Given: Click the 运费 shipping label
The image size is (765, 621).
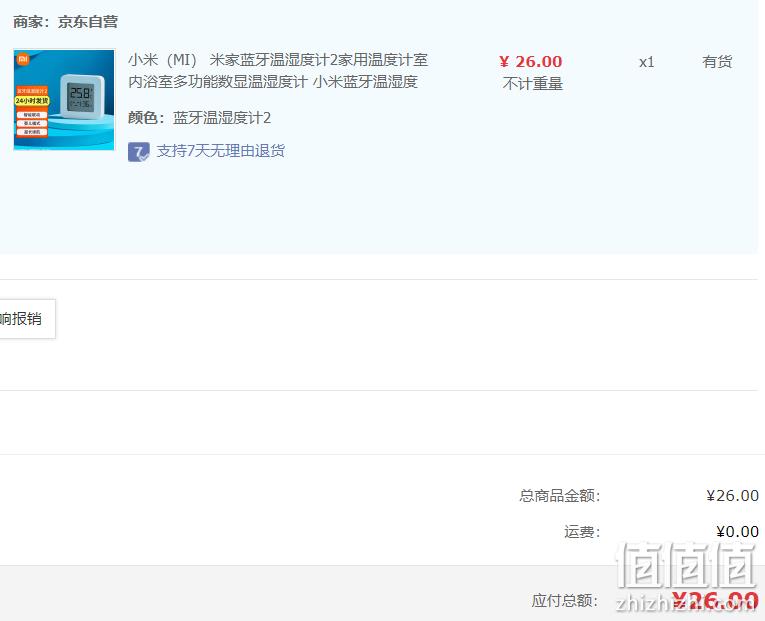Looking at the screenshot, I should [582, 532].
